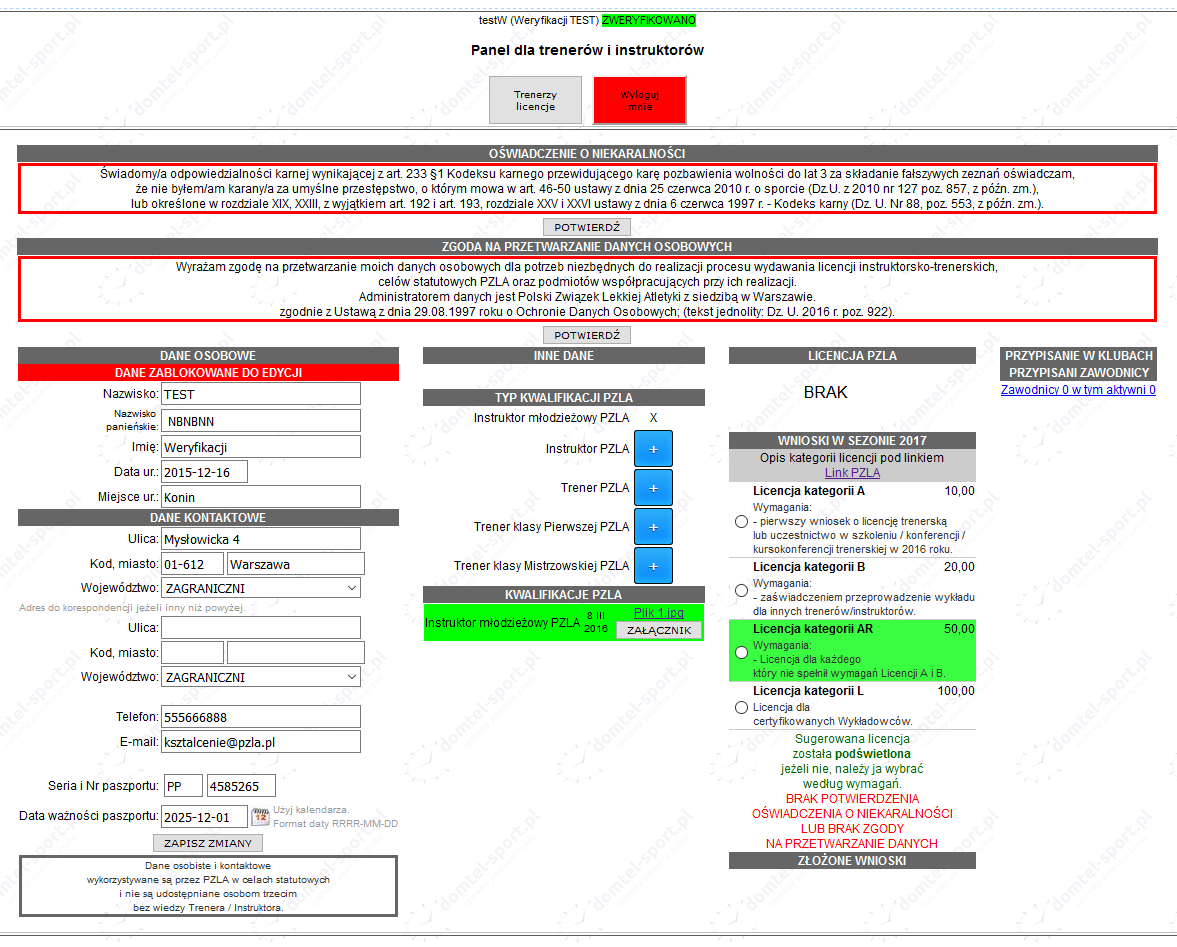Open Zawodnicy 0 w tym aktywni 0 link
1177x947 pixels.
(x=1078, y=389)
